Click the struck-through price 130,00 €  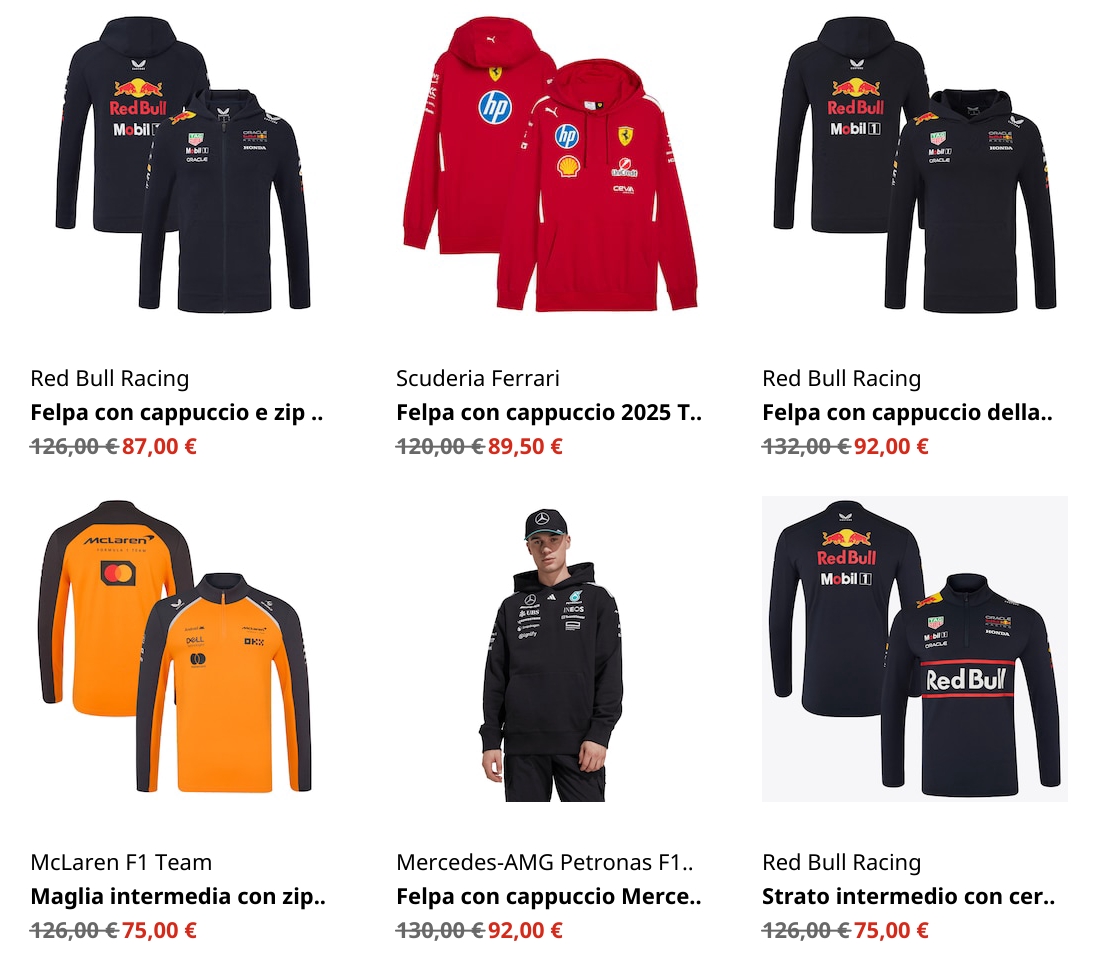pos(440,930)
